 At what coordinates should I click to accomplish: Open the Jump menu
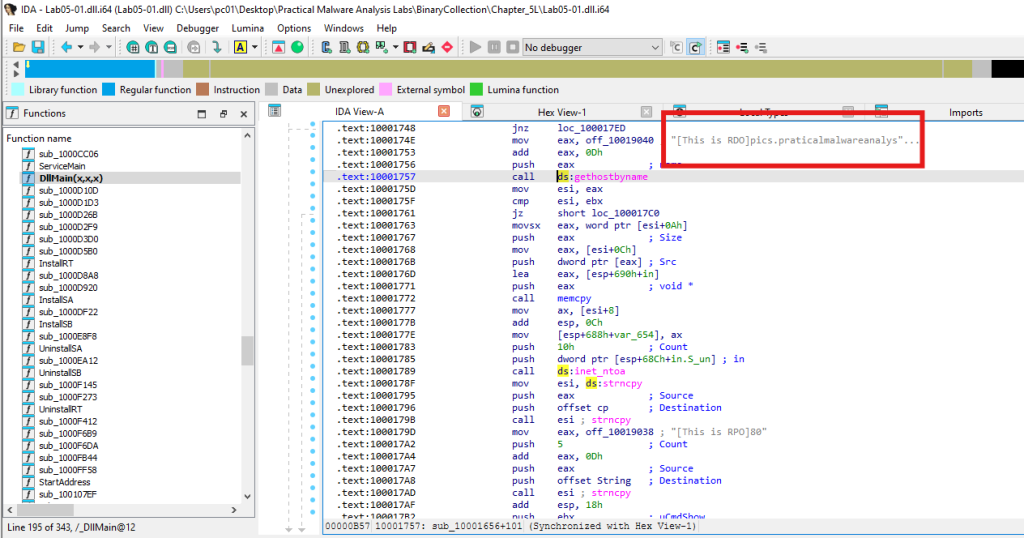[x=77, y=29]
